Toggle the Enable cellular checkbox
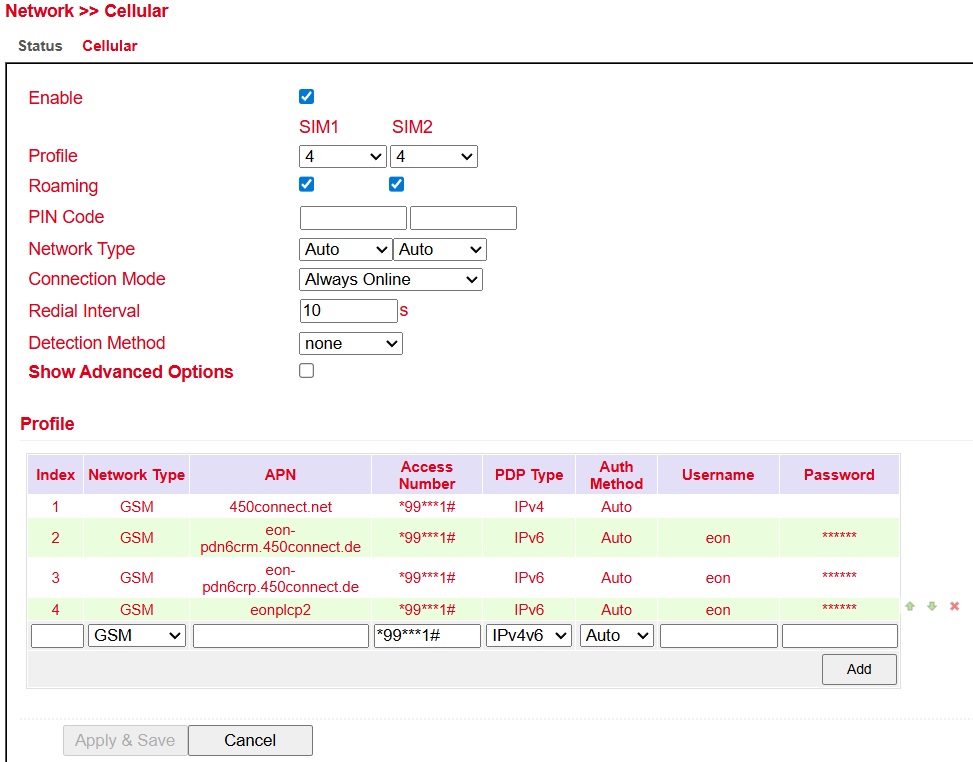The image size is (973, 762). click(307, 97)
